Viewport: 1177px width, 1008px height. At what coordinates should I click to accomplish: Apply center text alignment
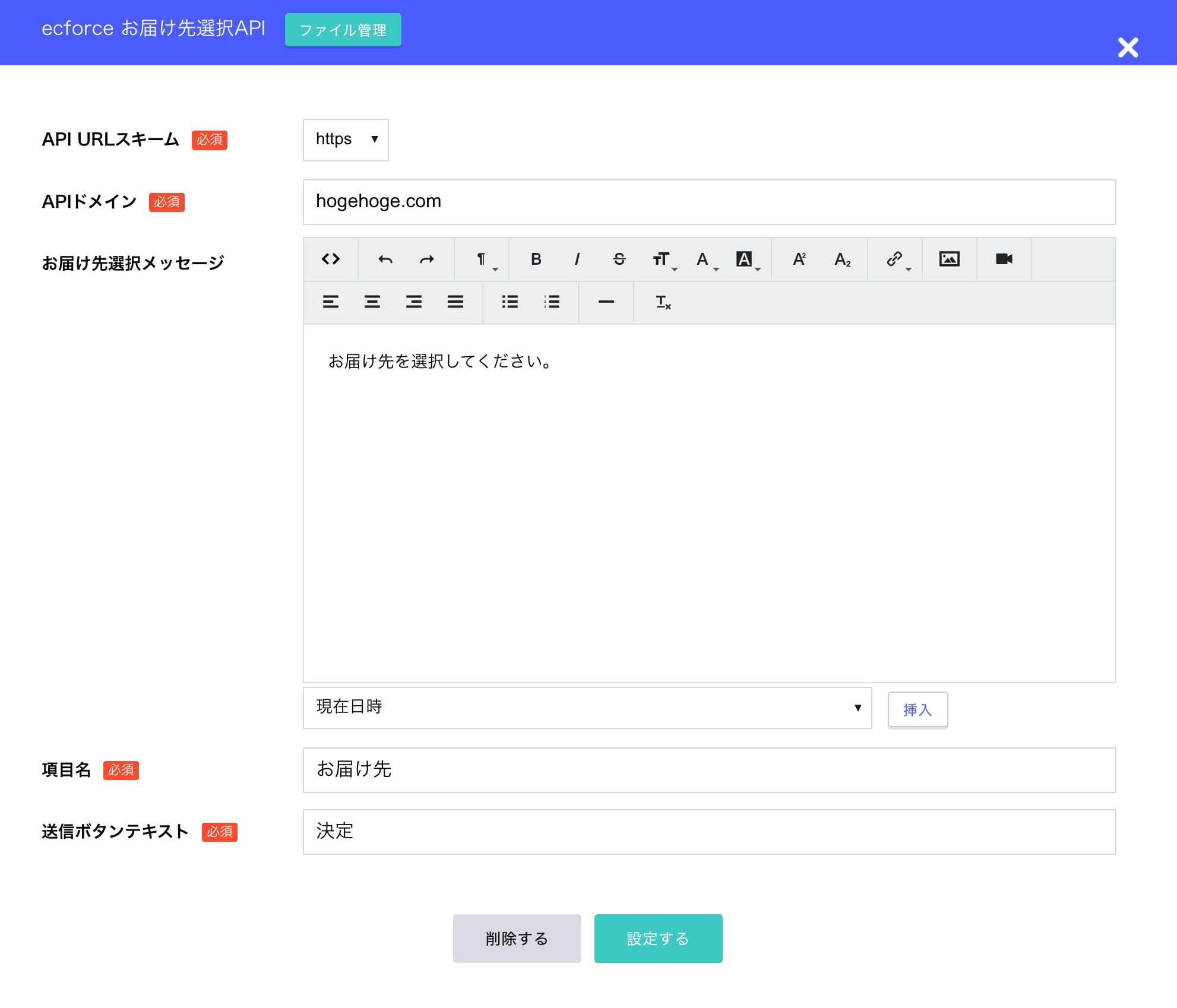(372, 302)
